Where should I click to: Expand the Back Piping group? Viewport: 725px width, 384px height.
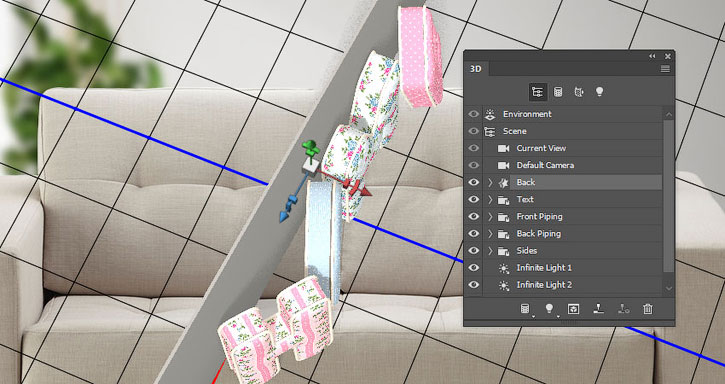click(x=490, y=234)
